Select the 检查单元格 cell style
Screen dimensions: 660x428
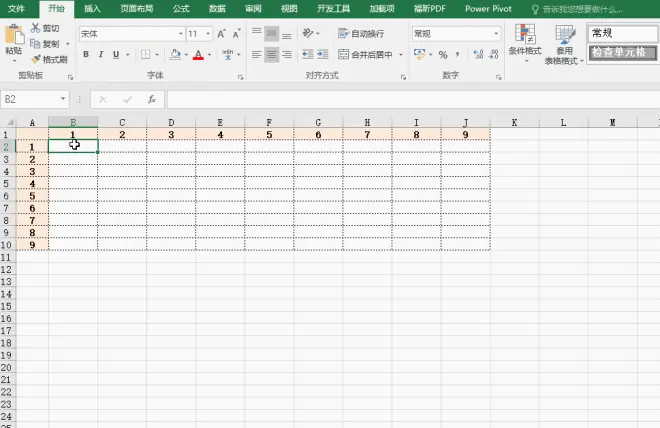click(x=622, y=53)
